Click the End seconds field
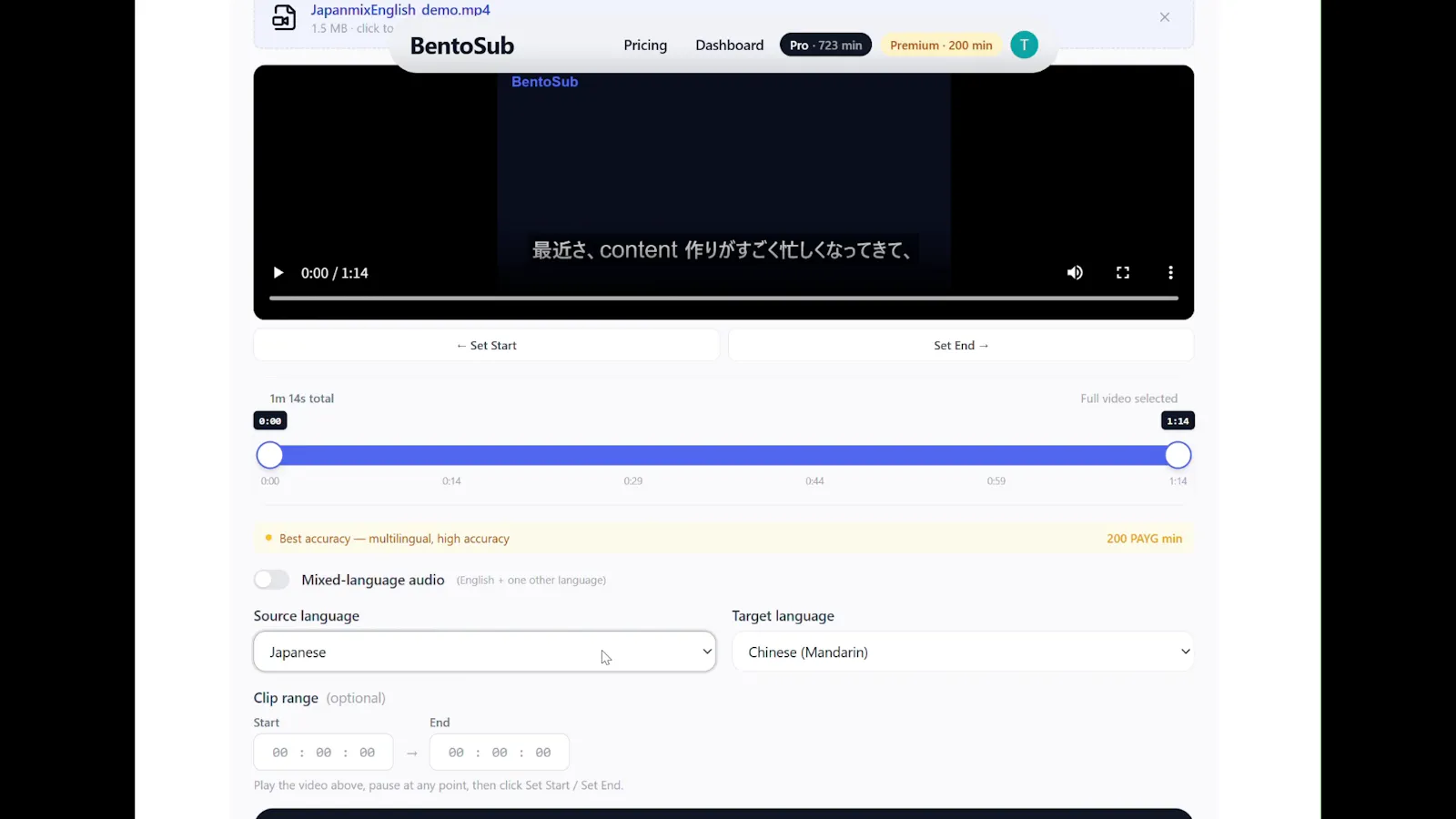The image size is (1456, 819). coord(543,753)
